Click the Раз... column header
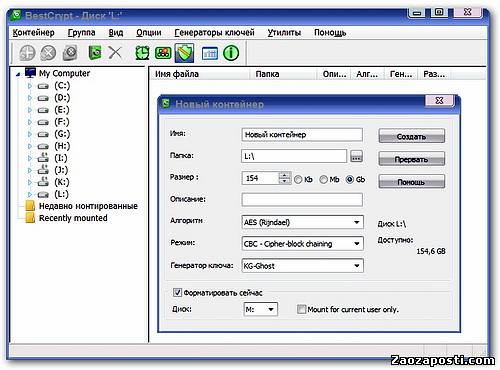Screen dimensions: 500x370 (x=434, y=74)
